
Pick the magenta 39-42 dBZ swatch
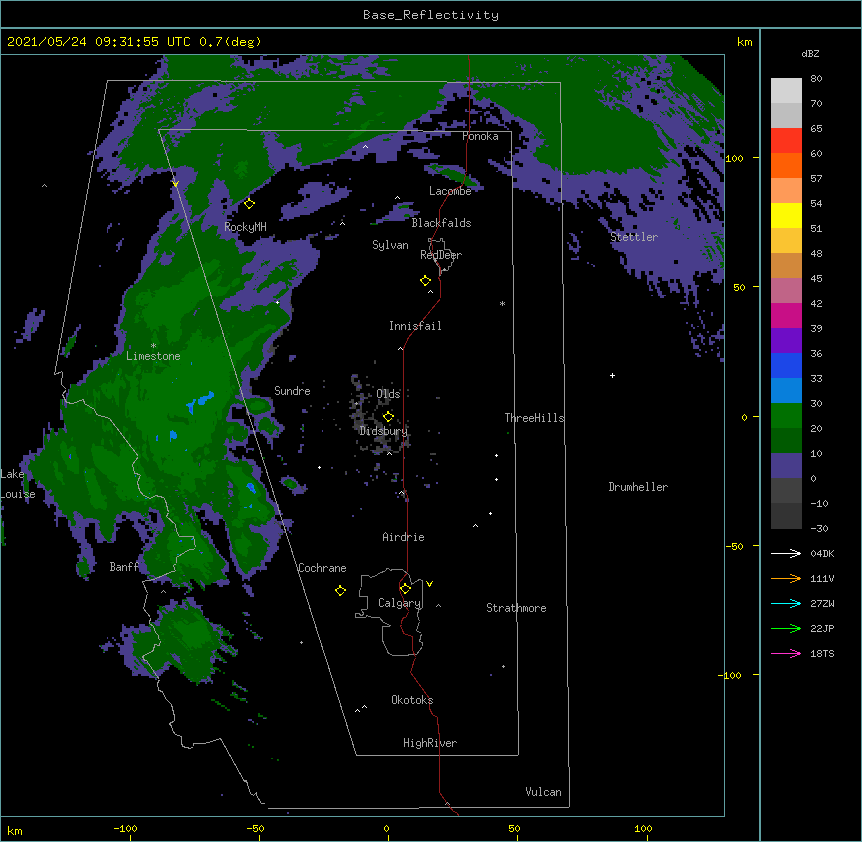click(x=786, y=315)
